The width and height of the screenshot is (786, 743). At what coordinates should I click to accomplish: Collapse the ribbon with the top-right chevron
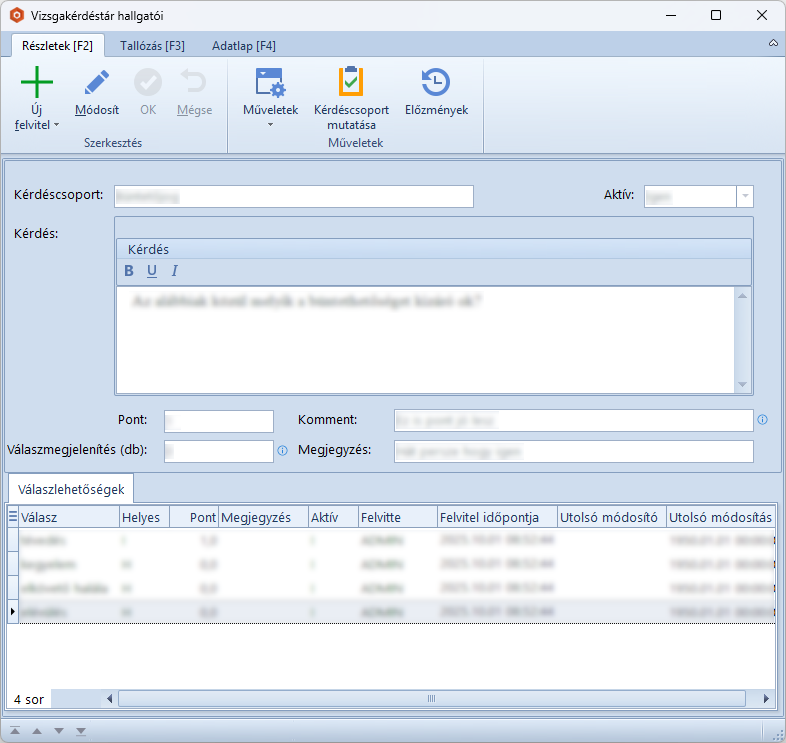(773, 44)
